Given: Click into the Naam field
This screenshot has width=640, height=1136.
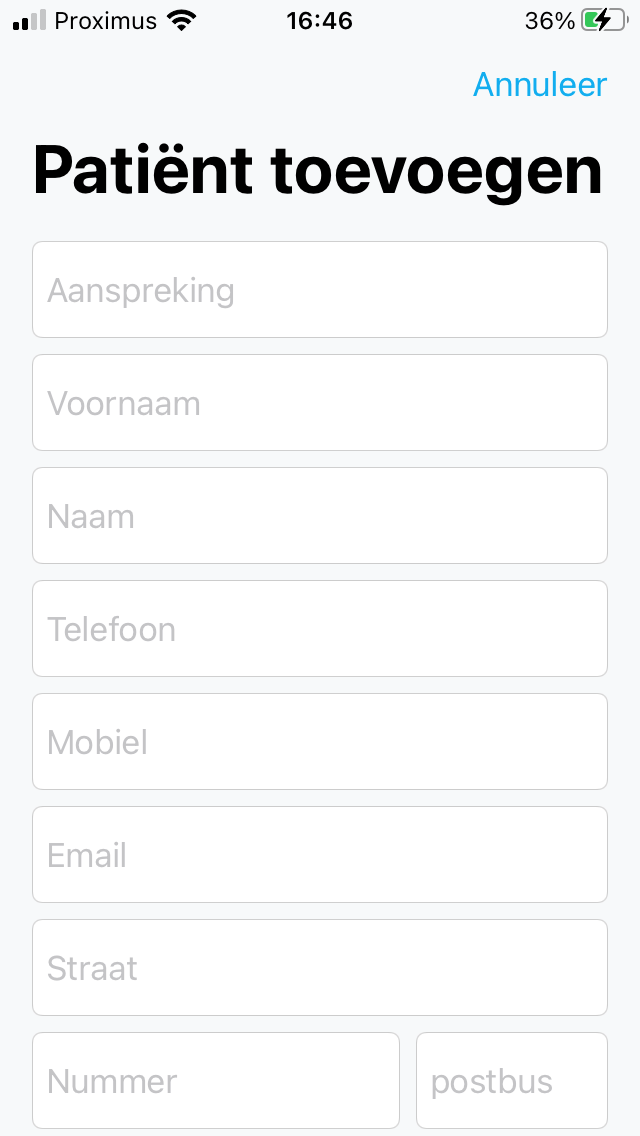Looking at the screenshot, I should tap(320, 515).
